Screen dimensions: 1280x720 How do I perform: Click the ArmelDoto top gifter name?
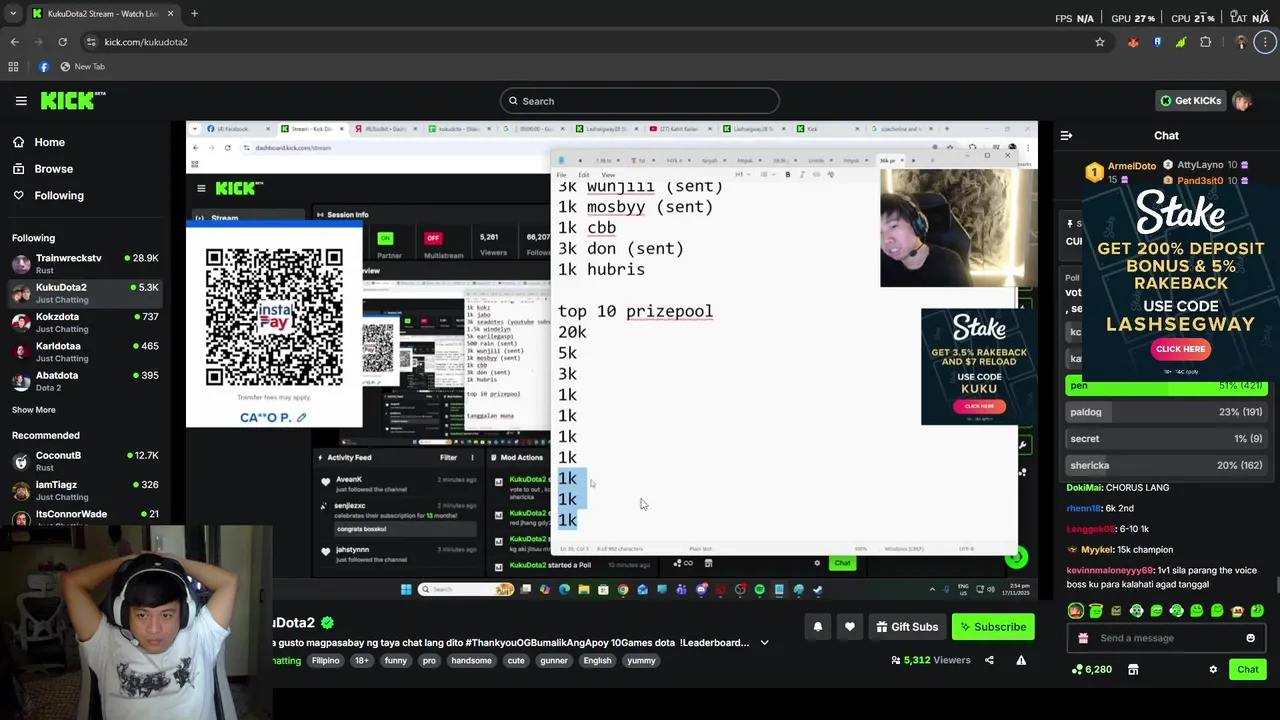click(1131, 166)
